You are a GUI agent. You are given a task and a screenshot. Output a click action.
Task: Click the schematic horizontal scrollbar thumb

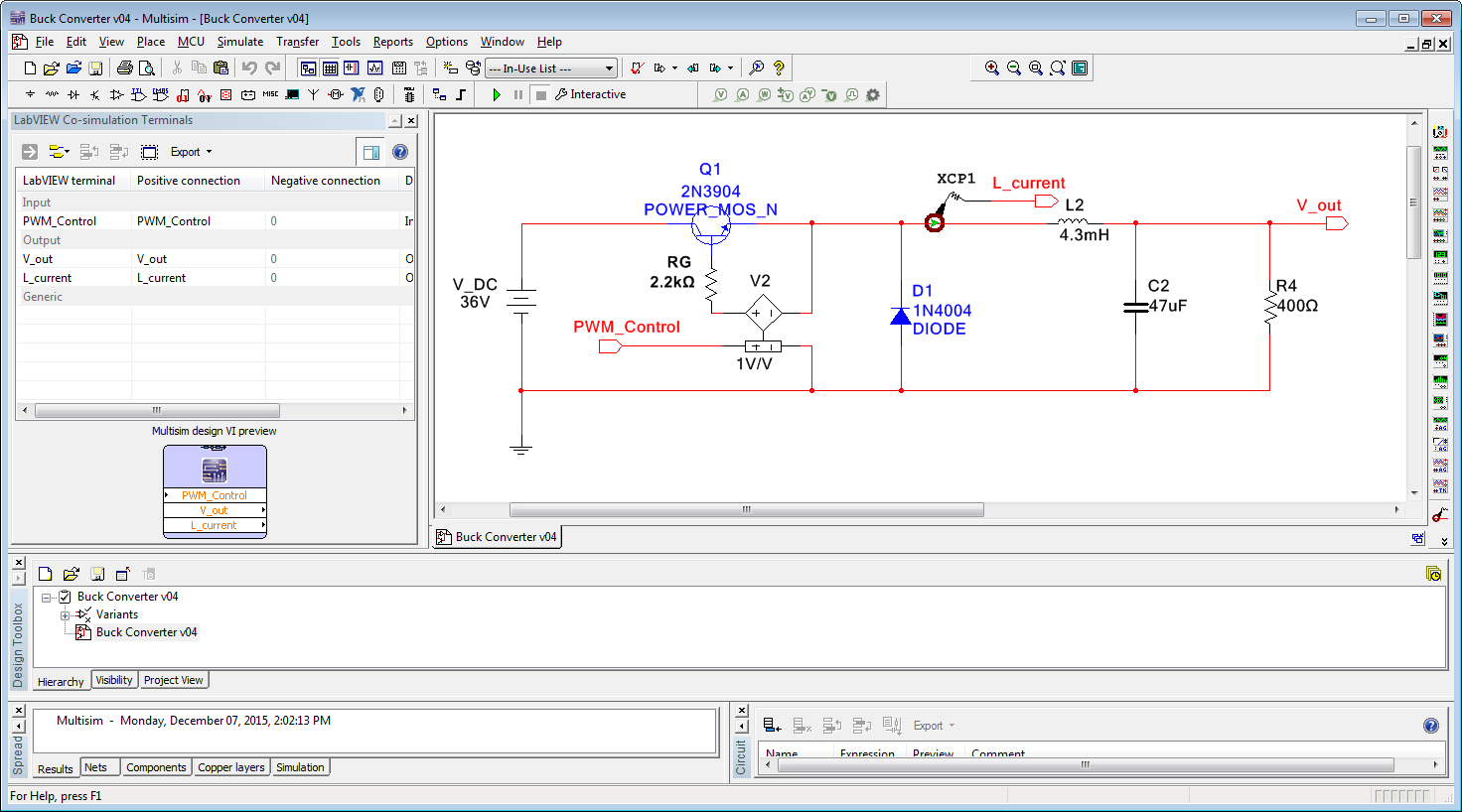click(746, 509)
